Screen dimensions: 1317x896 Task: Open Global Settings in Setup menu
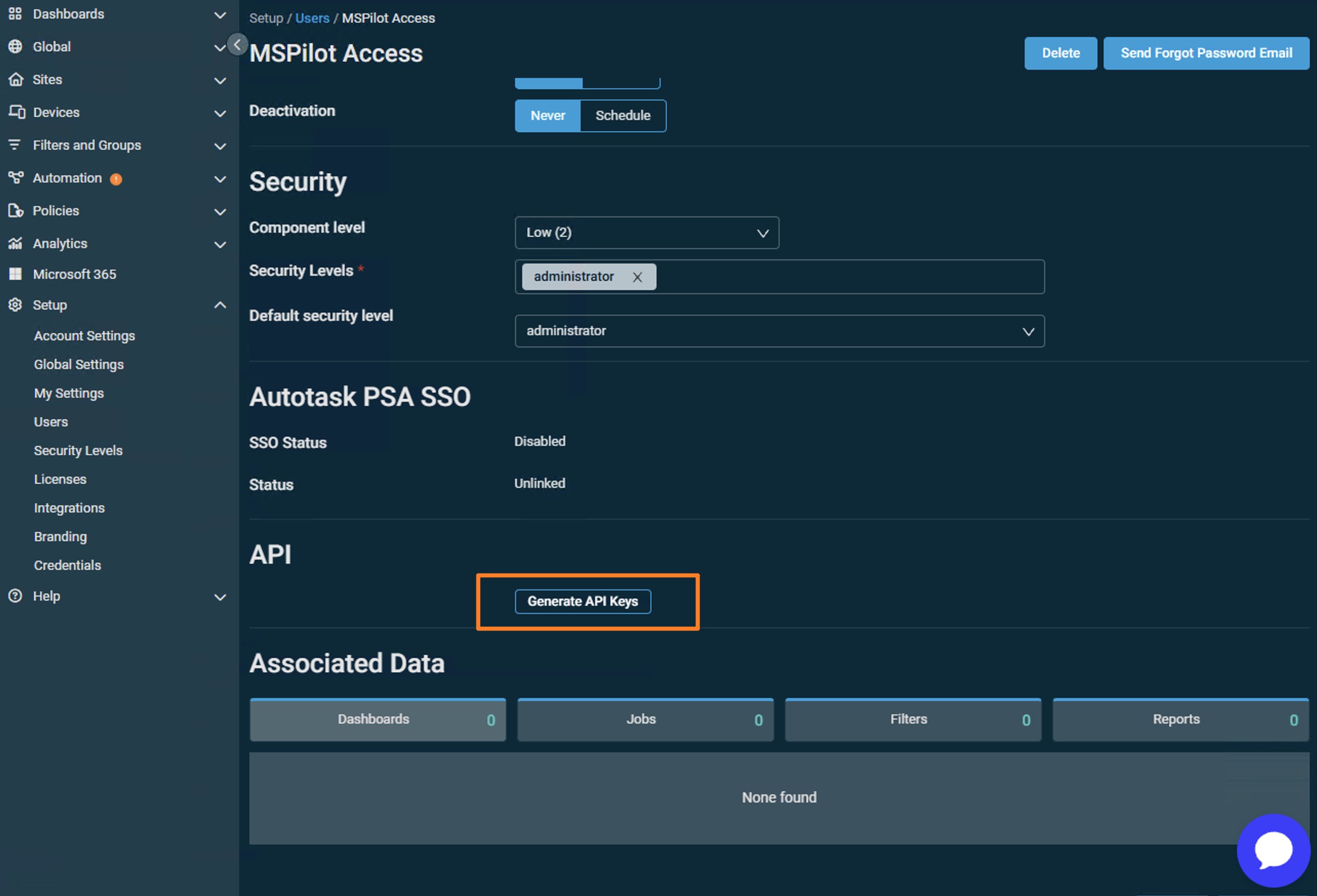pos(79,364)
